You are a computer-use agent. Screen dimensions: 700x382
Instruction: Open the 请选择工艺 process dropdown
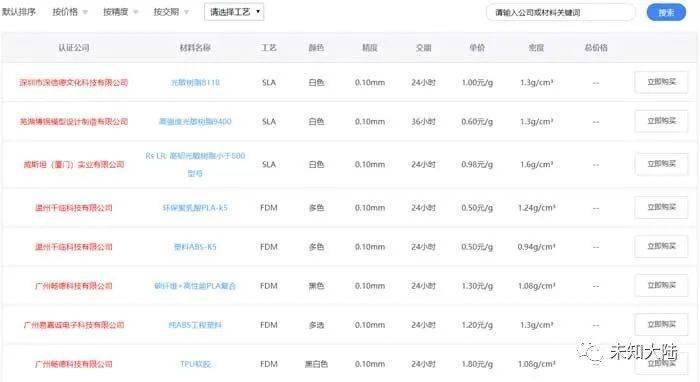pos(234,12)
